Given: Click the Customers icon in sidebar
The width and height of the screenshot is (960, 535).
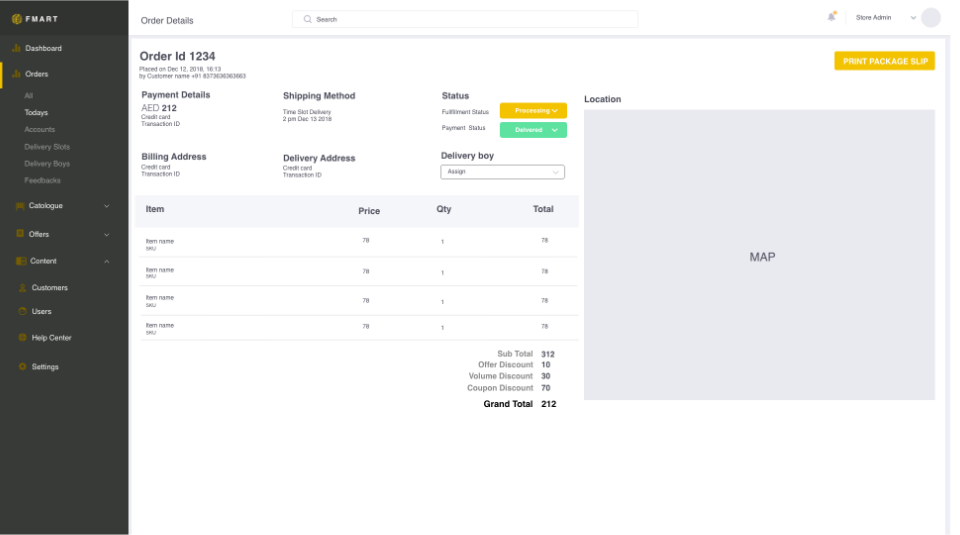Looking at the screenshot, I should pos(23,288).
